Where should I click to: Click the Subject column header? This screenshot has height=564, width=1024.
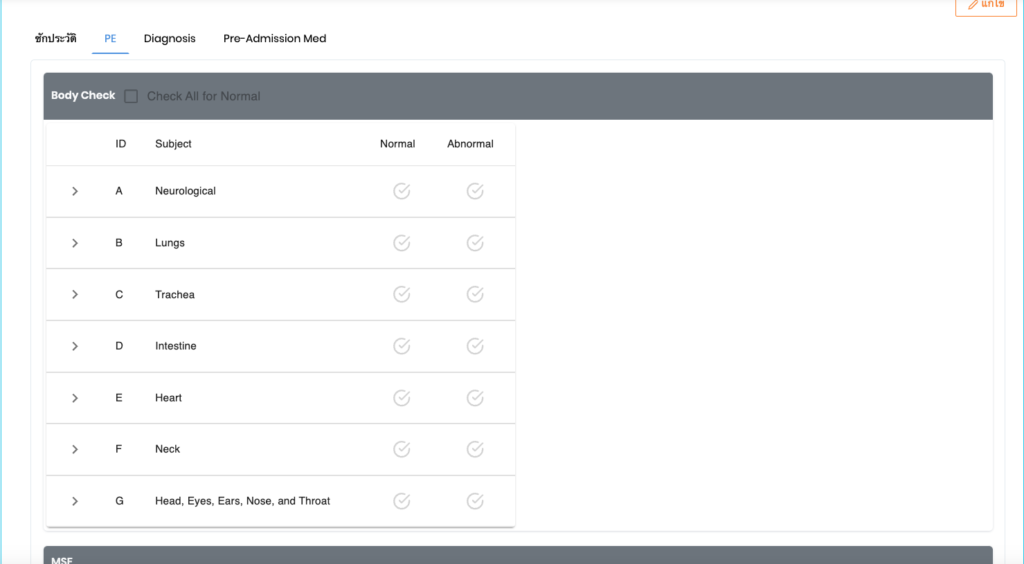[173, 144]
